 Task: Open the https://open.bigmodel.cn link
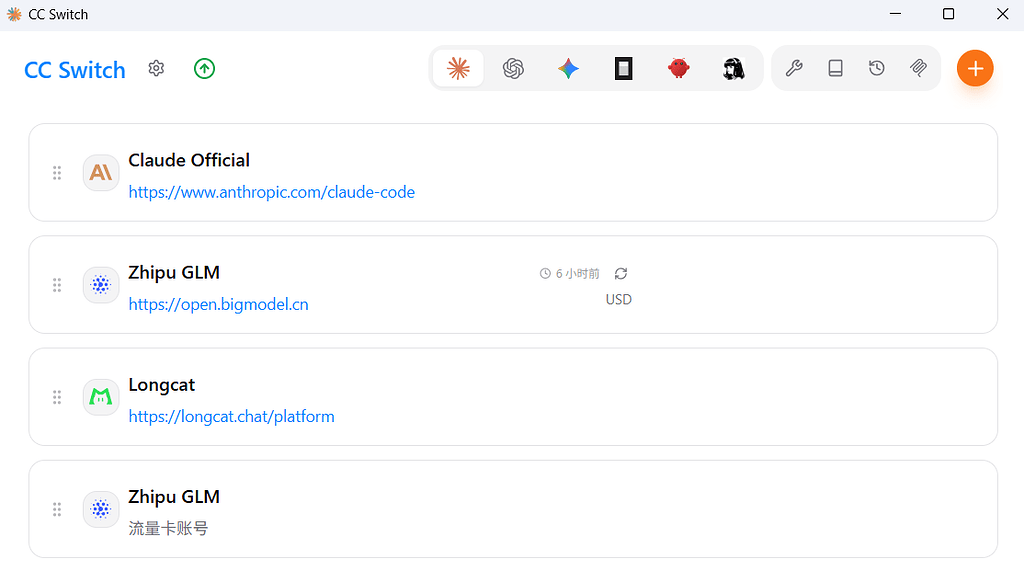click(218, 304)
